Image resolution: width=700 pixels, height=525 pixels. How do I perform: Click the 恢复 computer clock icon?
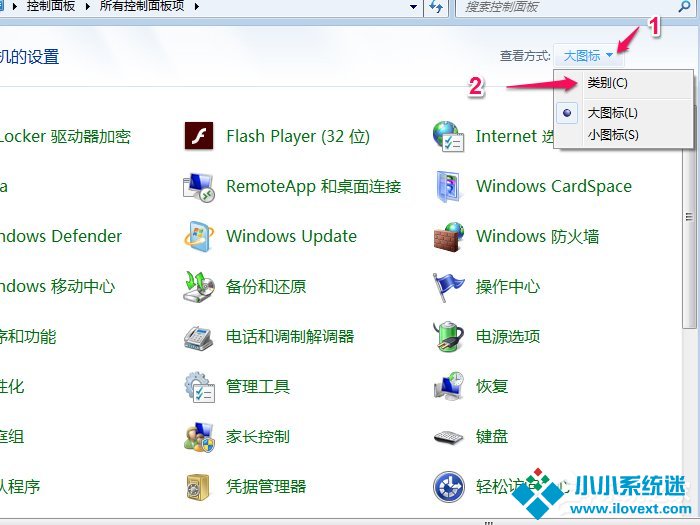tap(449, 387)
